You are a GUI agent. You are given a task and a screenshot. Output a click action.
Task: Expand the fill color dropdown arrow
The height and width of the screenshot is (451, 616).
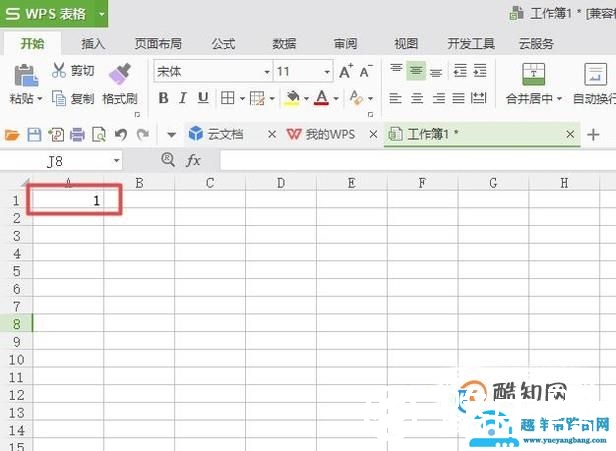[306, 98]
